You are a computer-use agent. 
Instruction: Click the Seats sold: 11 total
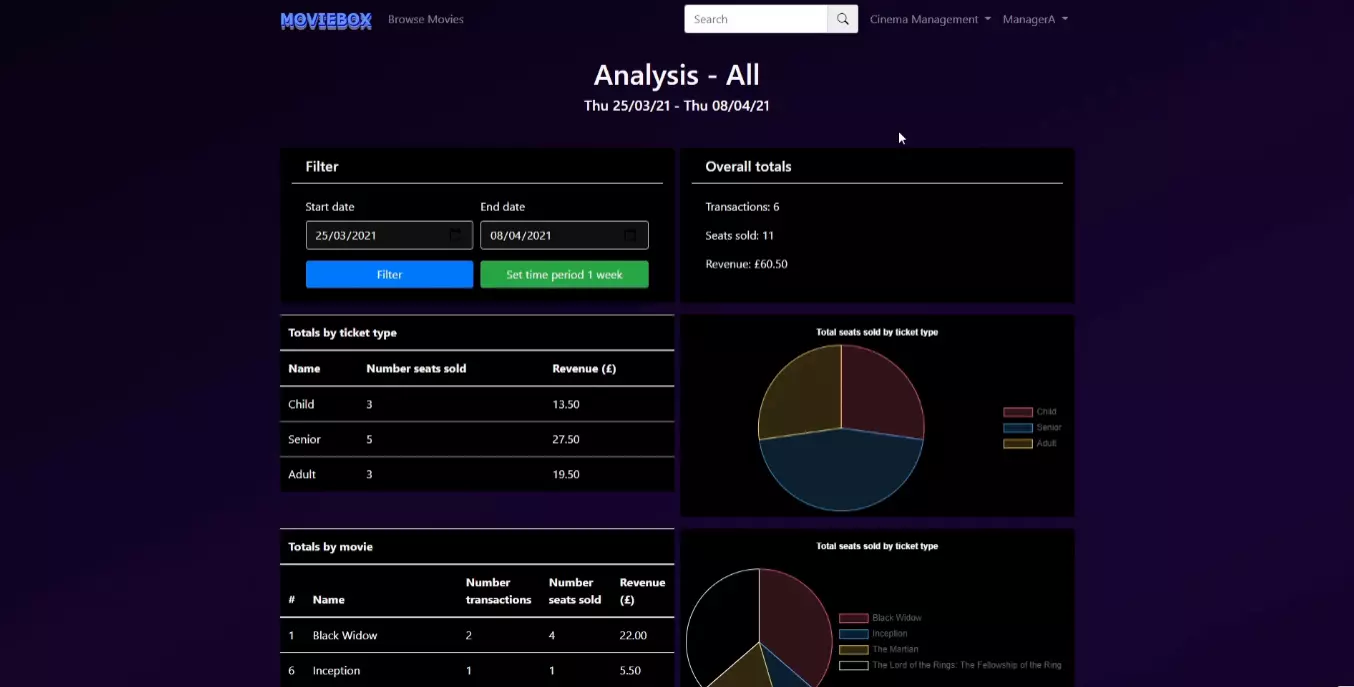pos(739,235)
